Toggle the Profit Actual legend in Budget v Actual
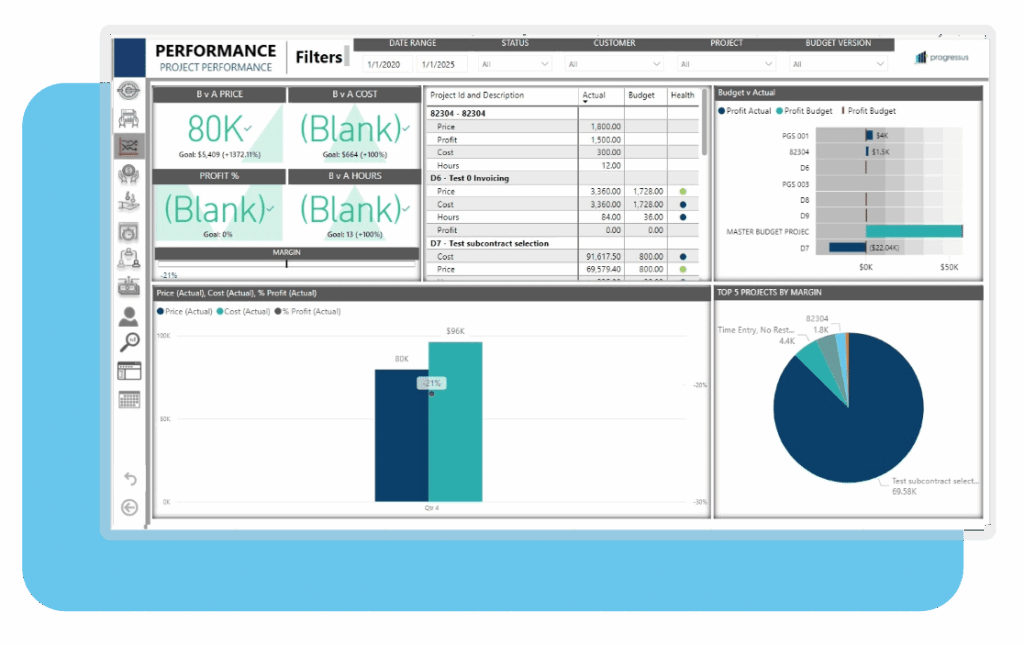The height and width of the screenshot is (645, 1024). point(745,111)
